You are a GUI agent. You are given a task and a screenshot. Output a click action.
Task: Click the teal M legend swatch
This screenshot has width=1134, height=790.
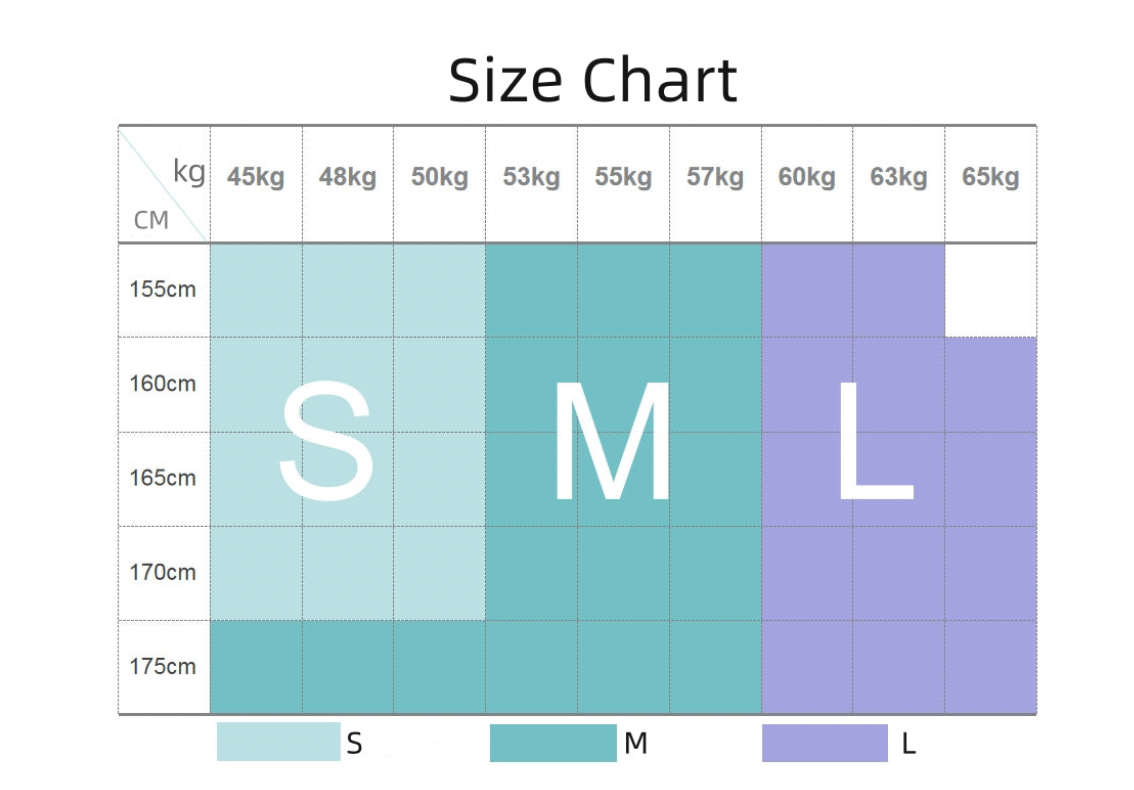point(553,743)
